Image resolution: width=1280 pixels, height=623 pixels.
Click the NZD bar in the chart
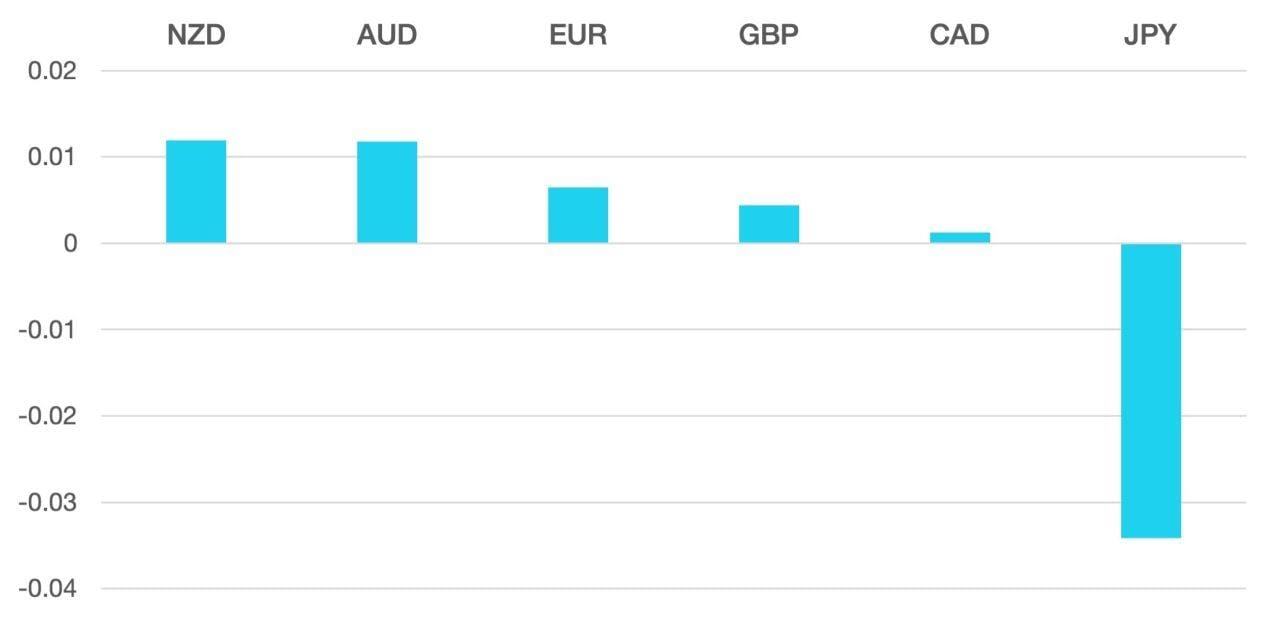196,191
